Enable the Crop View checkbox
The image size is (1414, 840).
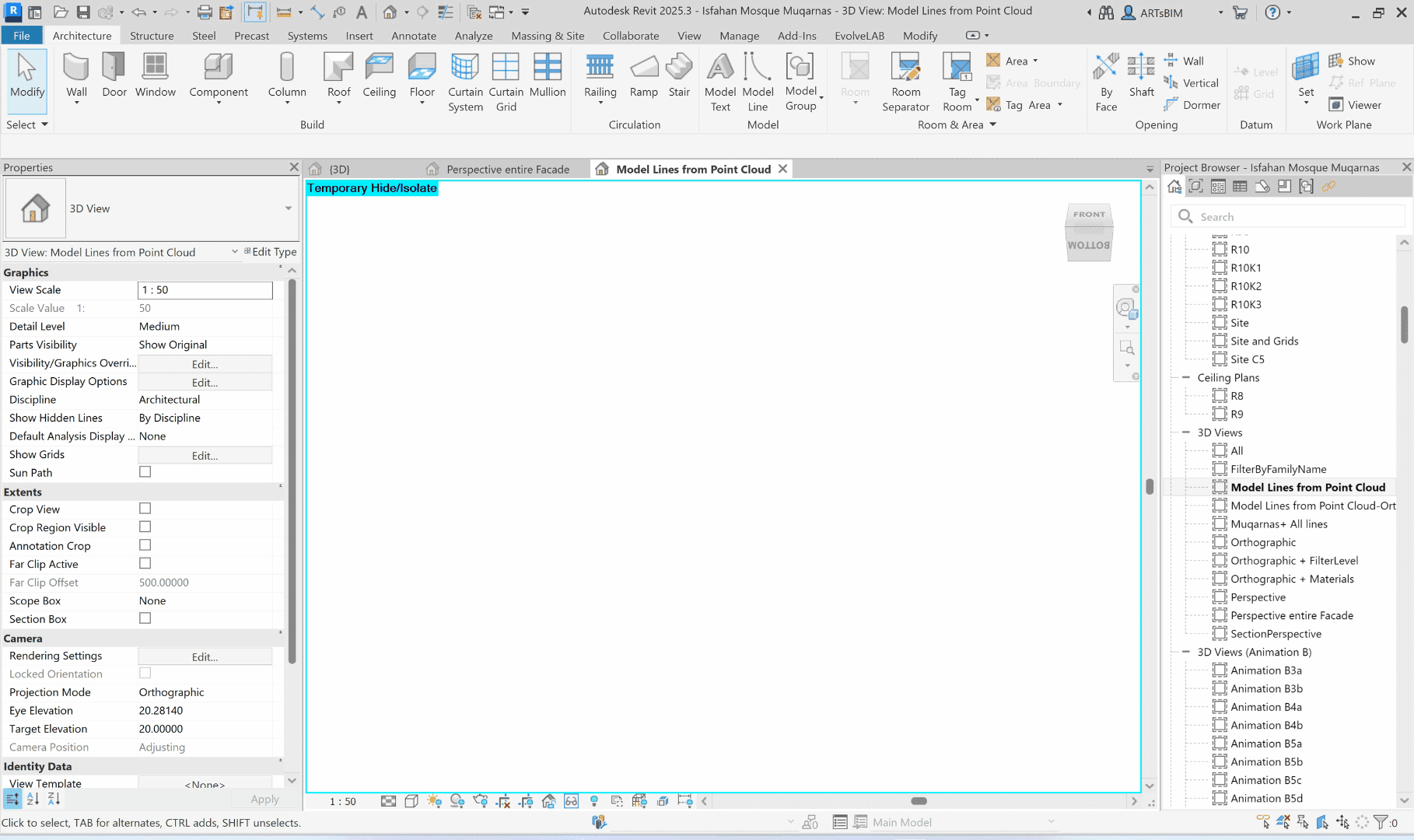(145, 509)
